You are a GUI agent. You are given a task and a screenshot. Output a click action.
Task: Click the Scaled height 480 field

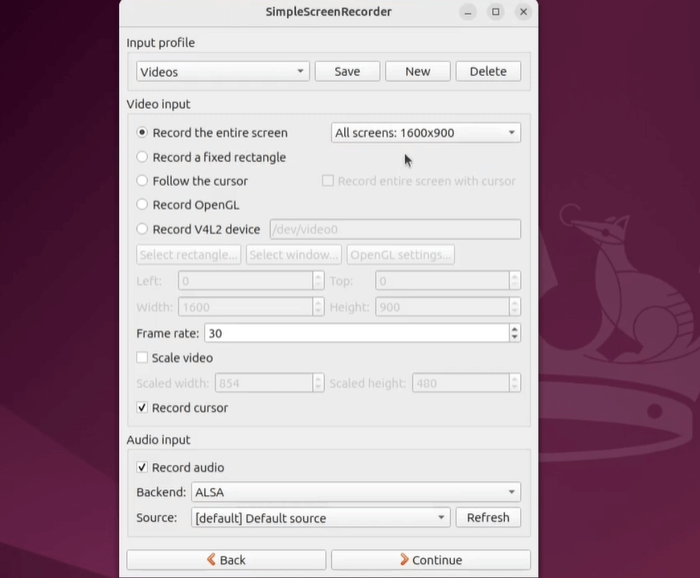click(460, 383)
